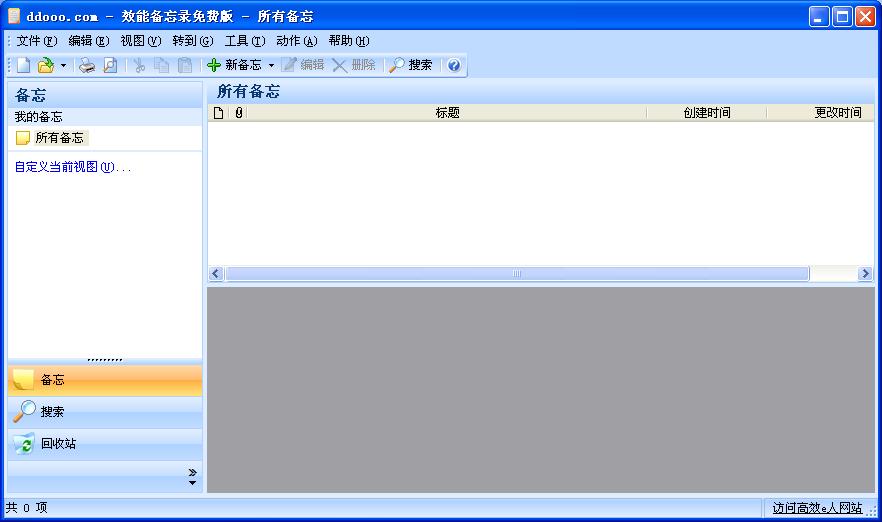Open the 回收站 navigation pane button
The height and width of the screenshot is (522, 882).
point(105,444)
